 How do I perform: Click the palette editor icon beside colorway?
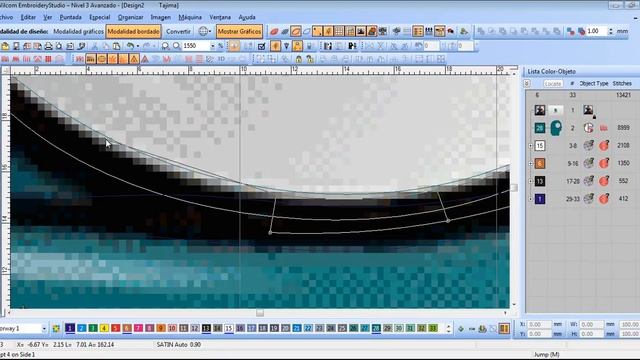56,329
